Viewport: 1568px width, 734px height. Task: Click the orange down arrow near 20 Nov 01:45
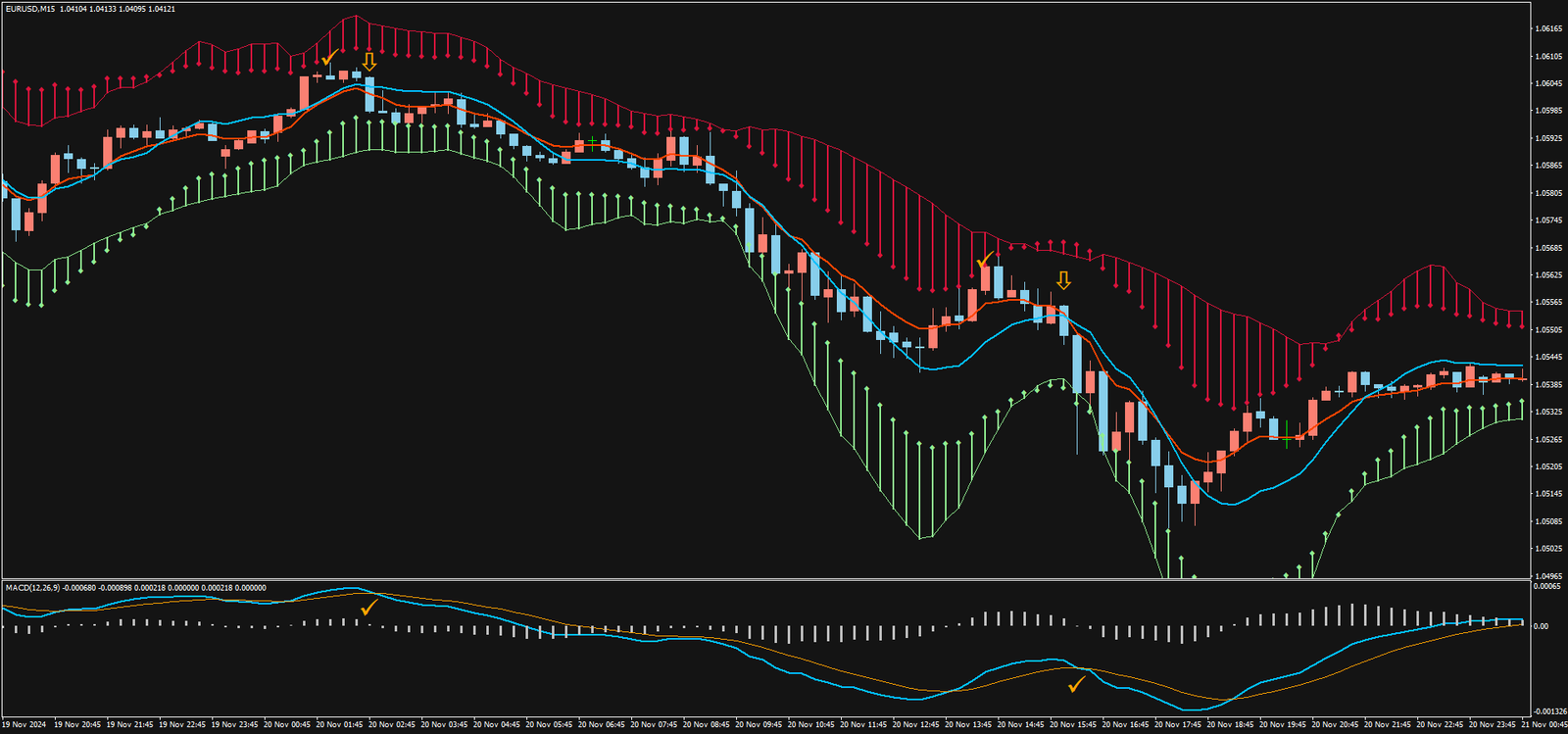tap(368, 63)
